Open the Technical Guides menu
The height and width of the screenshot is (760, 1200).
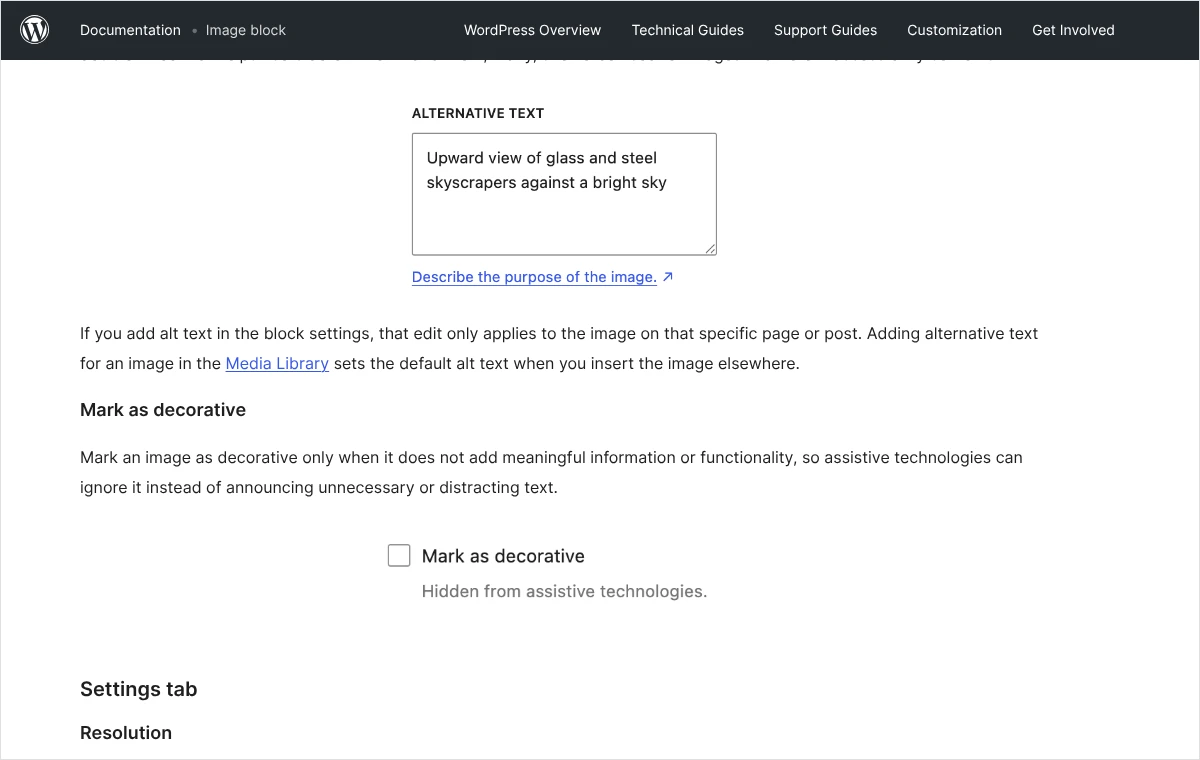pos(688,30)
